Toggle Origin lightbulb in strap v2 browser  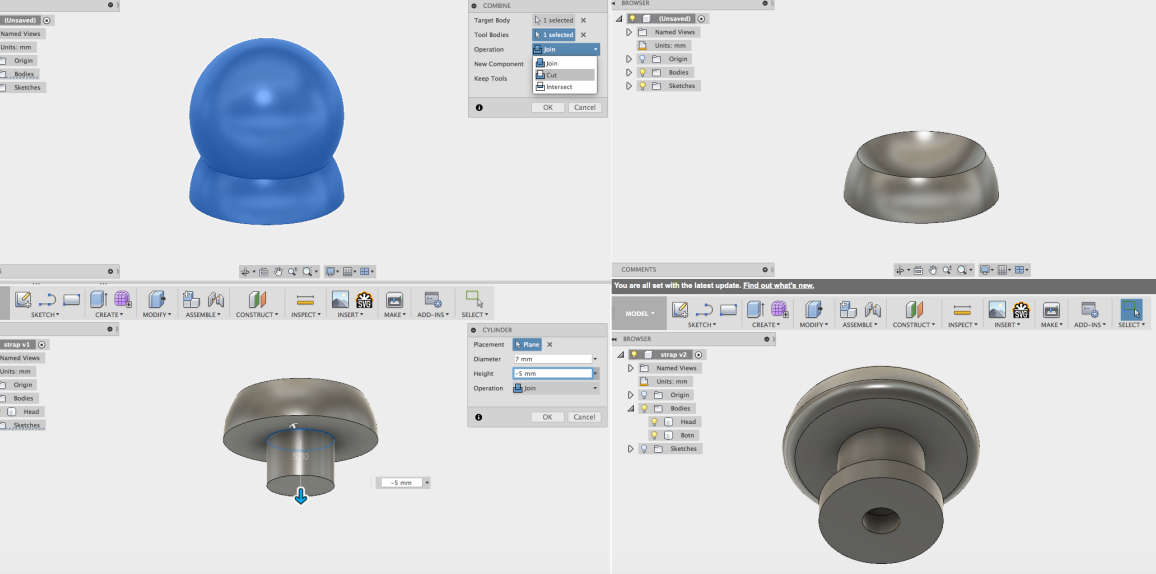[644, 395]
